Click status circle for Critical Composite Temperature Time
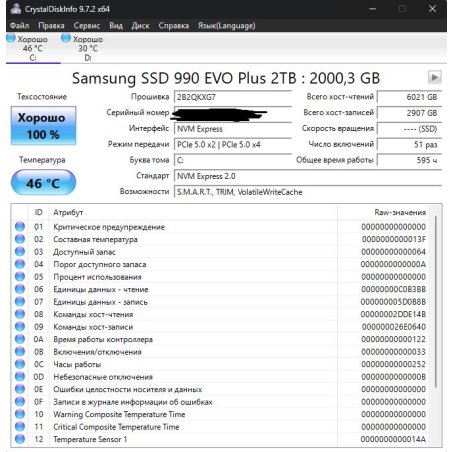 pos(20,427)
